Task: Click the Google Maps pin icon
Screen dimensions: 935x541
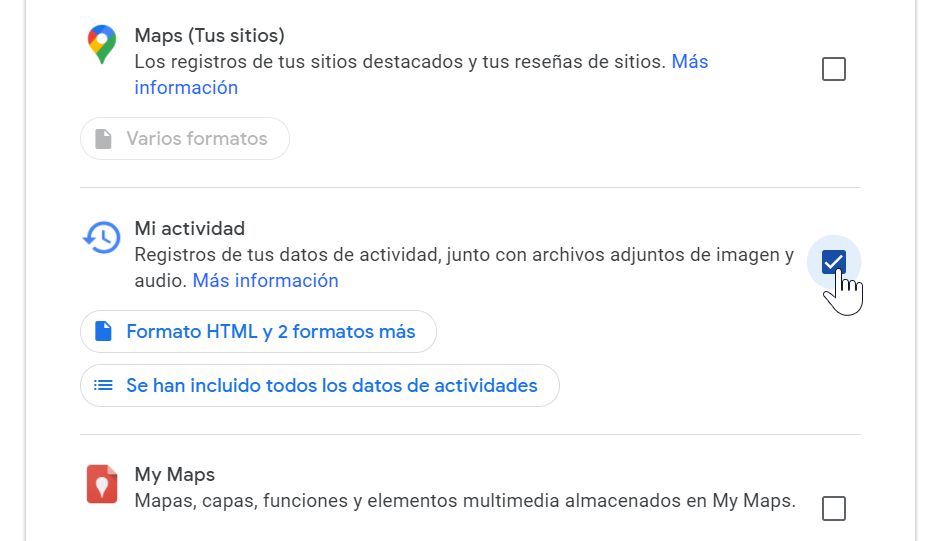Action: tap(101, 45)
